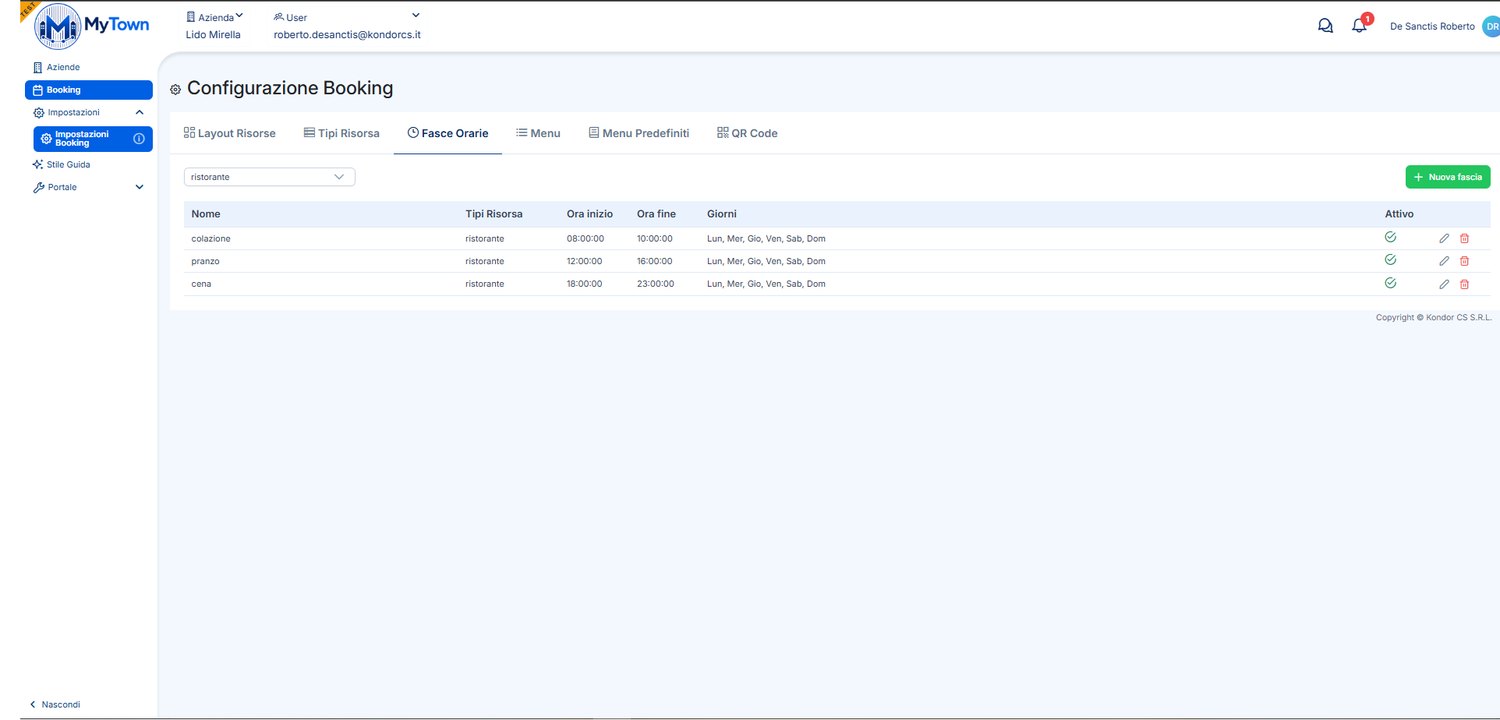Image resolution: width=1500 pixels, height=720 pixels.
Task: Open the notifications bell
Action: [x=1359, y=26]
